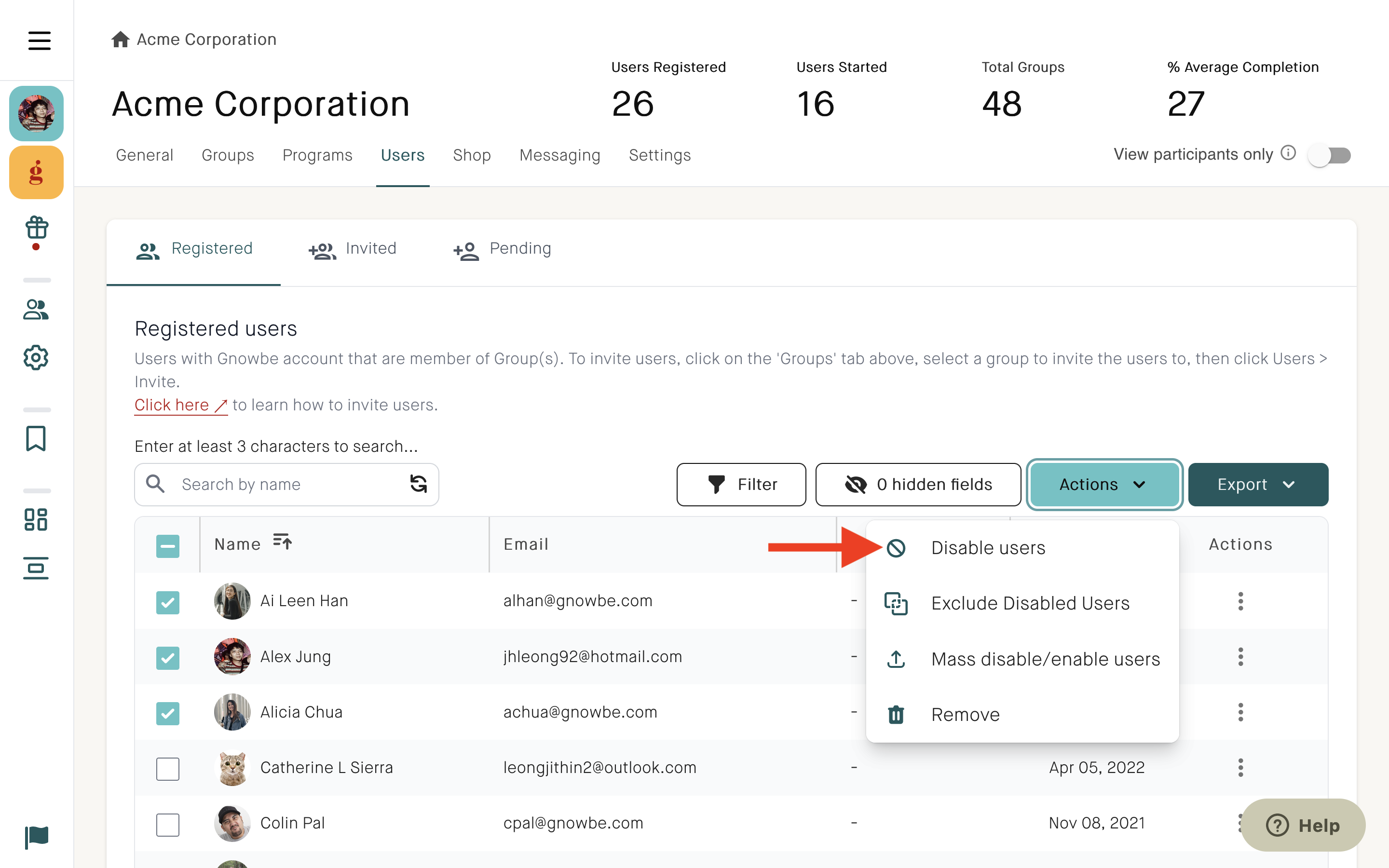
Task: Select Remove menu item
Action: coord(1022,715)
